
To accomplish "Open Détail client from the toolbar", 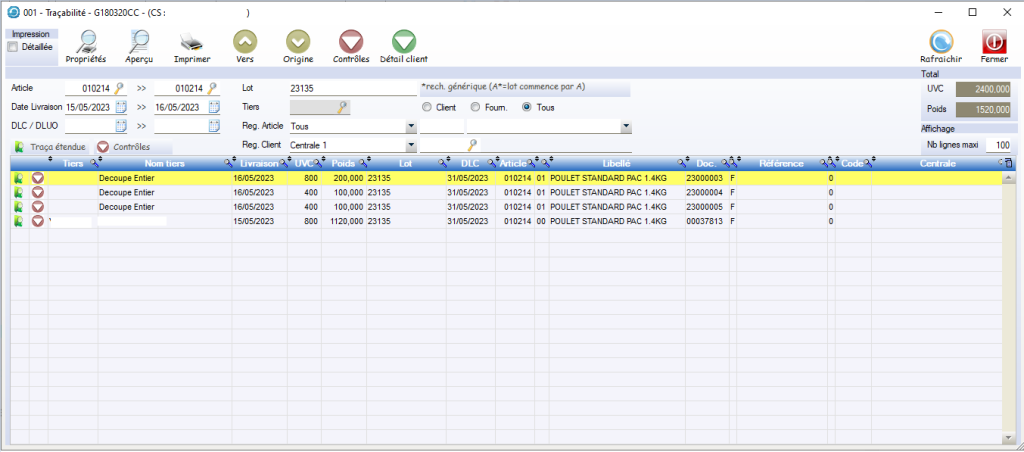I will [x=403, y=42].
